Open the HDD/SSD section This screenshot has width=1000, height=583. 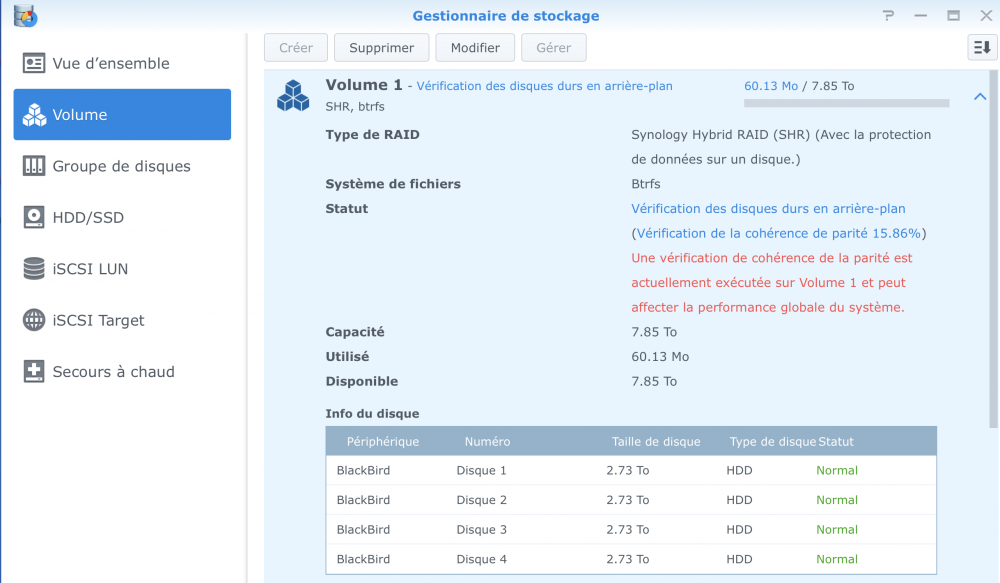click(x=88, y=217)
